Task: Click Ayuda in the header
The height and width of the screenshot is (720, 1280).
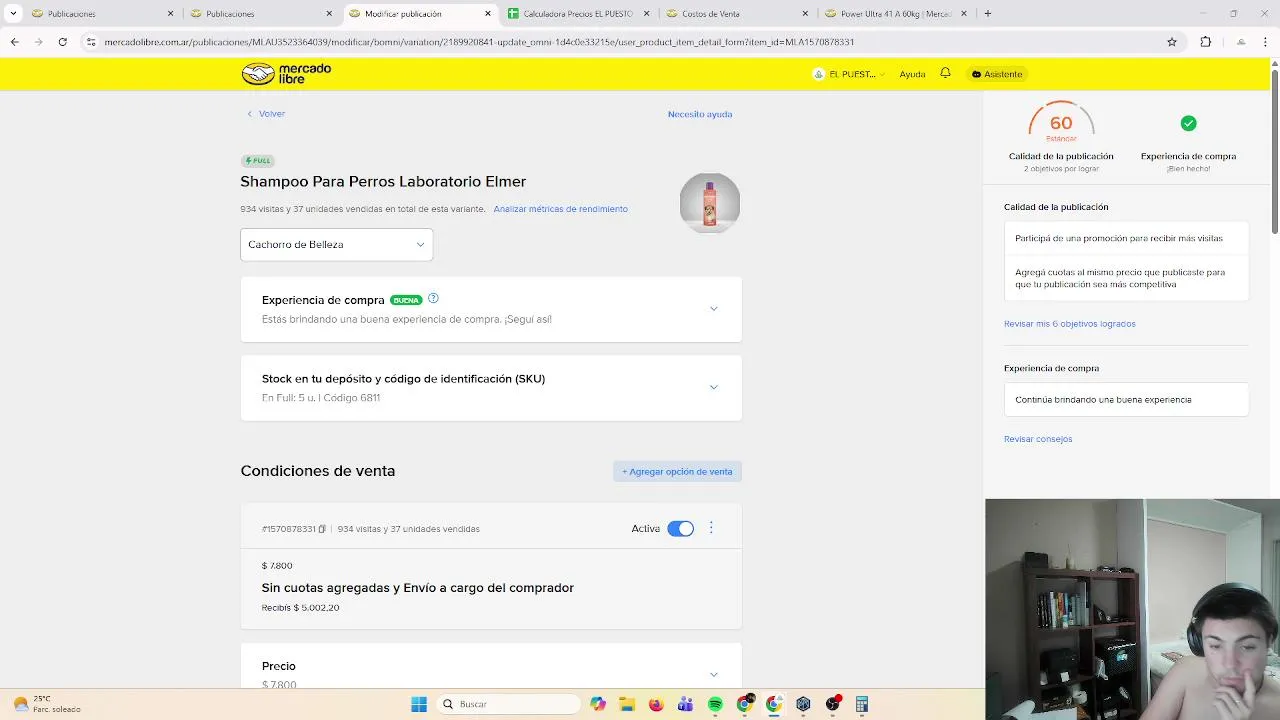Action: click(912, 74)
